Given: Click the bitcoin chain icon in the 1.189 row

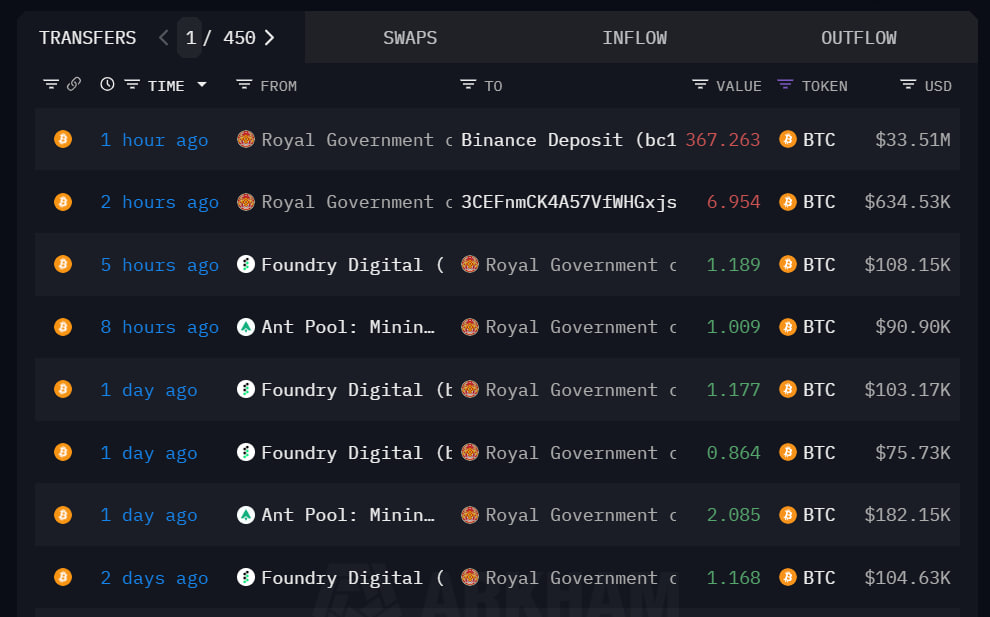Looking at the screenshot, I should point(63,264).
